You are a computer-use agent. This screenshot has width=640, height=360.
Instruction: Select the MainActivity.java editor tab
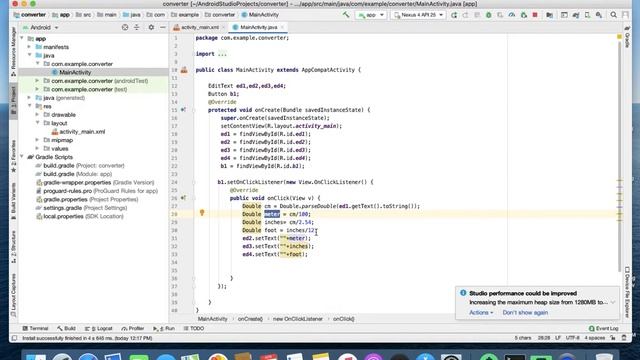pos(258,27)
